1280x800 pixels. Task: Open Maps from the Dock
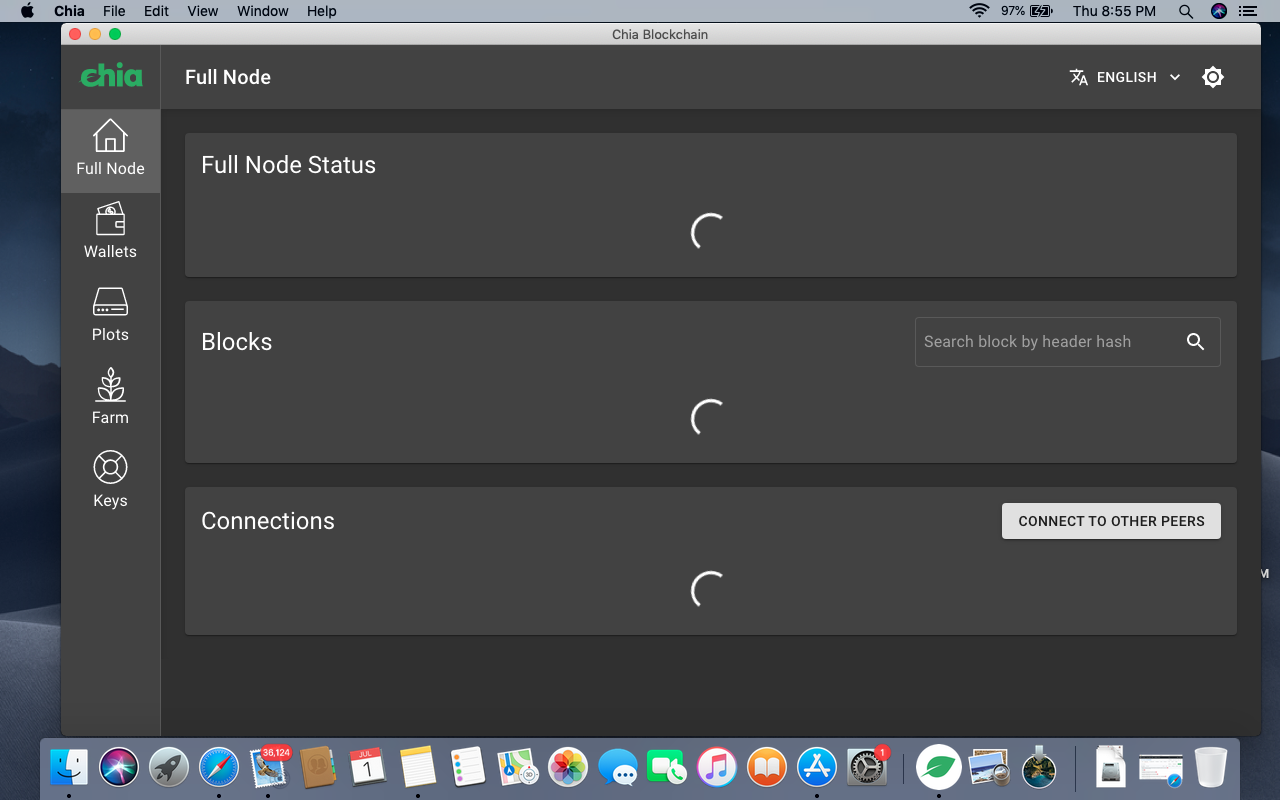click(x=518, y=767)
